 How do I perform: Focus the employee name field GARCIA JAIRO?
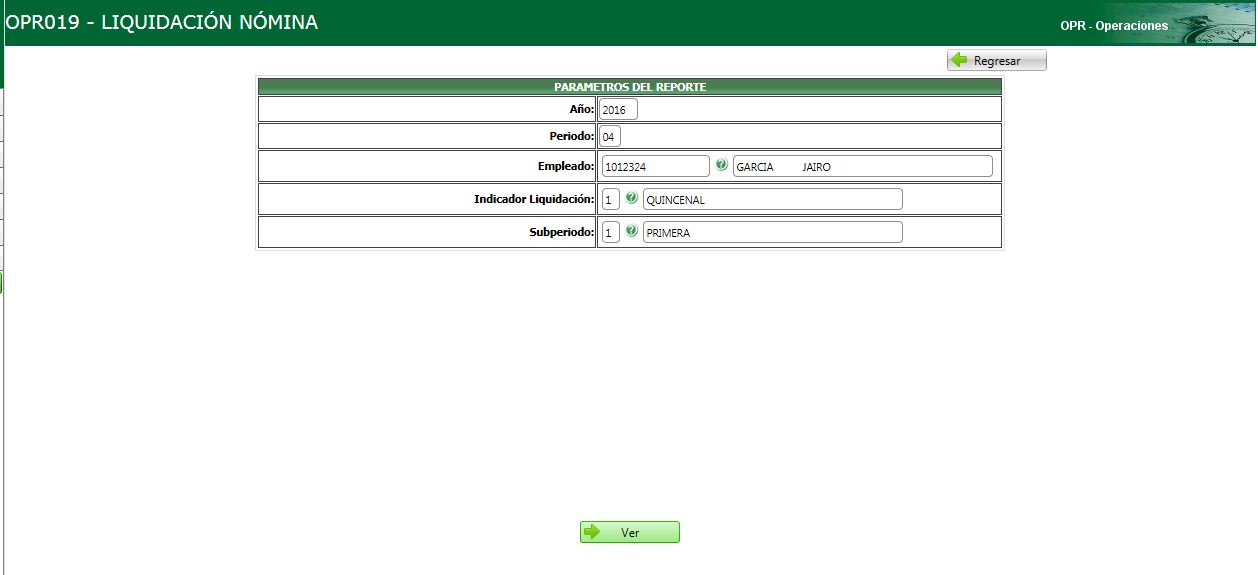click(x=863, y=166)
